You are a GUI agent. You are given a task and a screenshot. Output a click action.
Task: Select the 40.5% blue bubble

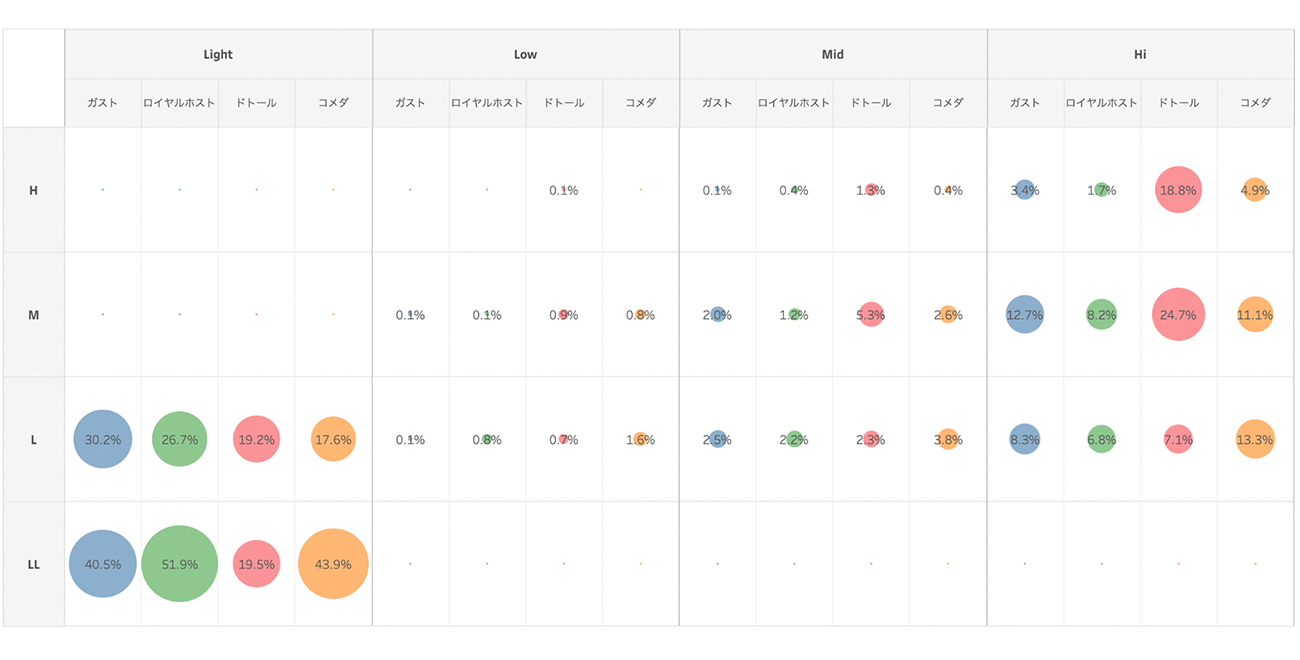click(103, 564)
